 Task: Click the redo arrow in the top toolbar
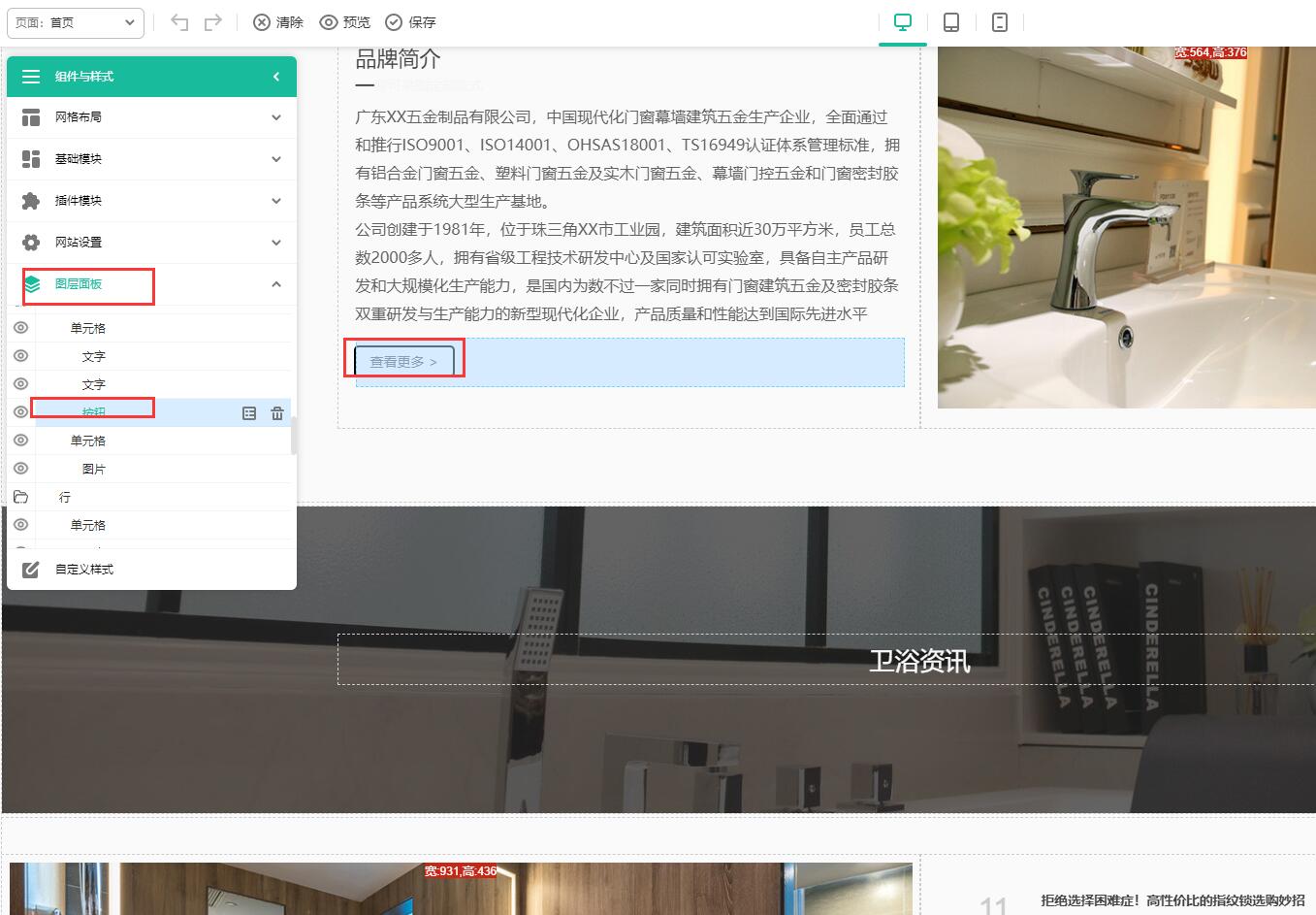(213, 22)
